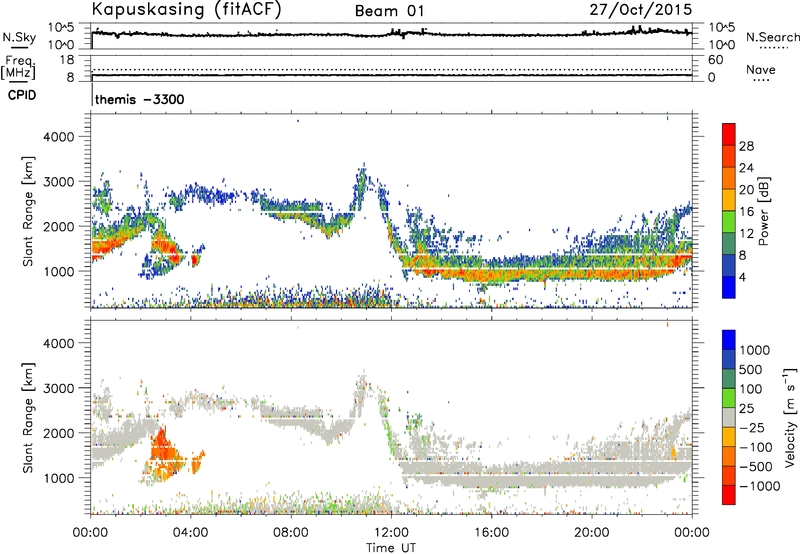Viewport: 800px width, 554px height.
Task: Click the 'N.Sky' legend label
Action: pyautogui.click(x=19, y=37)
